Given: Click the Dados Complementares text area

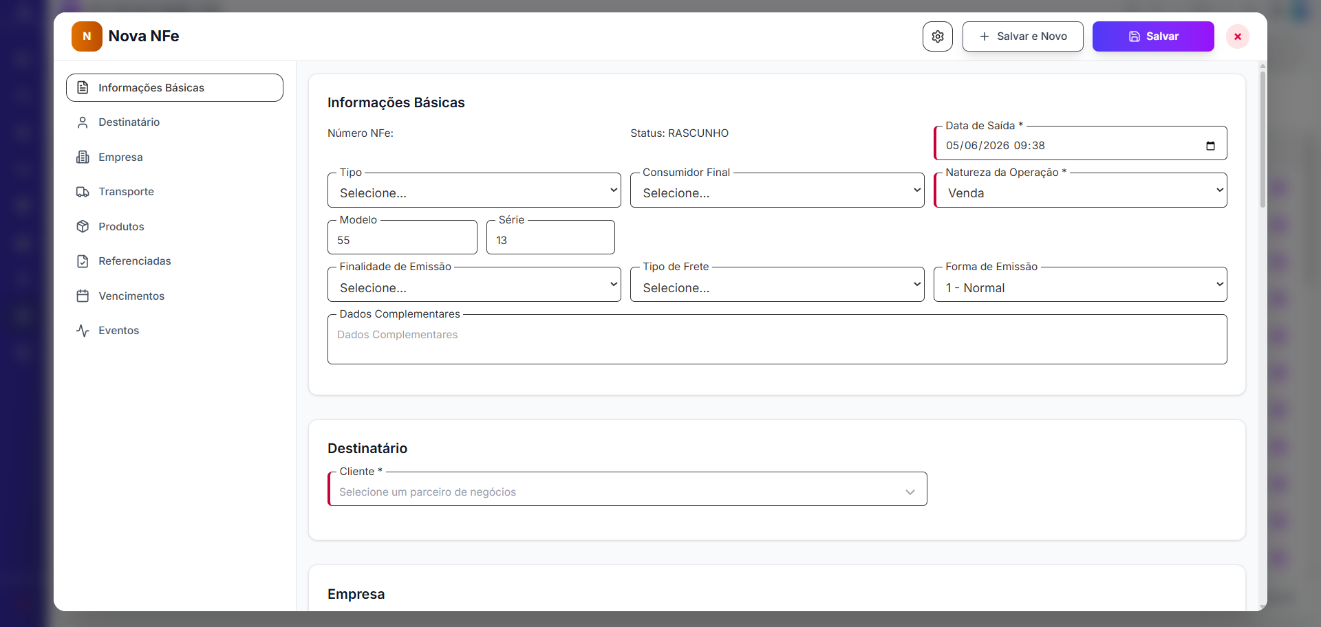Looking at the screenshot, I should [x=777, y=341].
